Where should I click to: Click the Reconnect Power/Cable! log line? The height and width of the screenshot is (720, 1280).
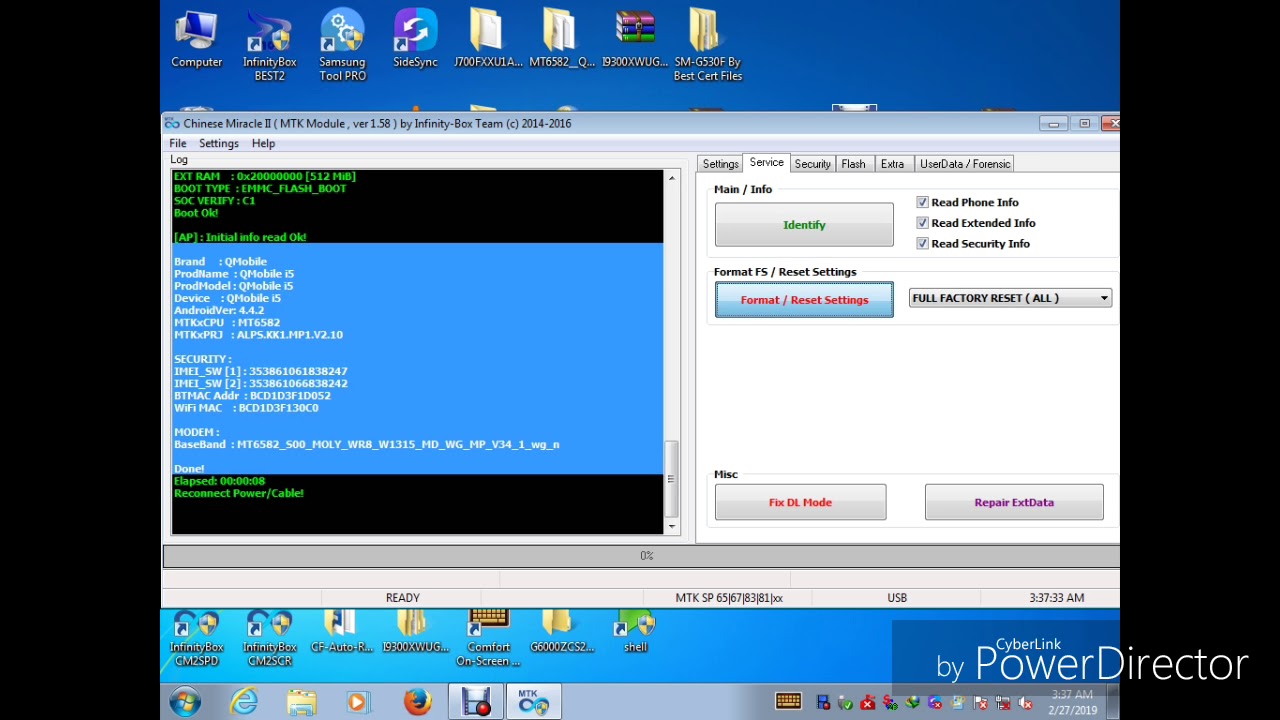pos(239,493)
